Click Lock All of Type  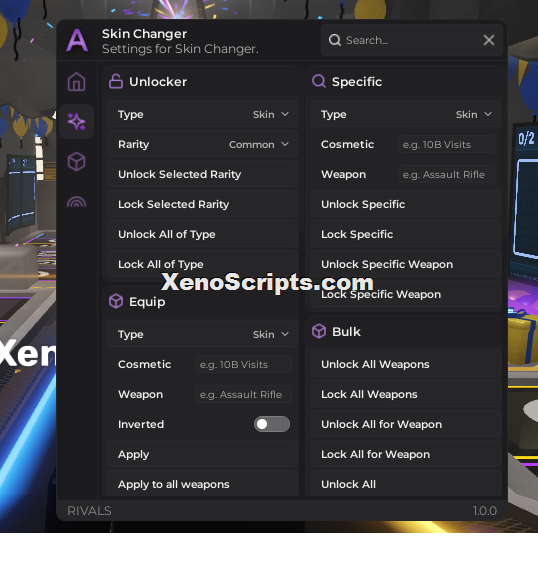203,264
